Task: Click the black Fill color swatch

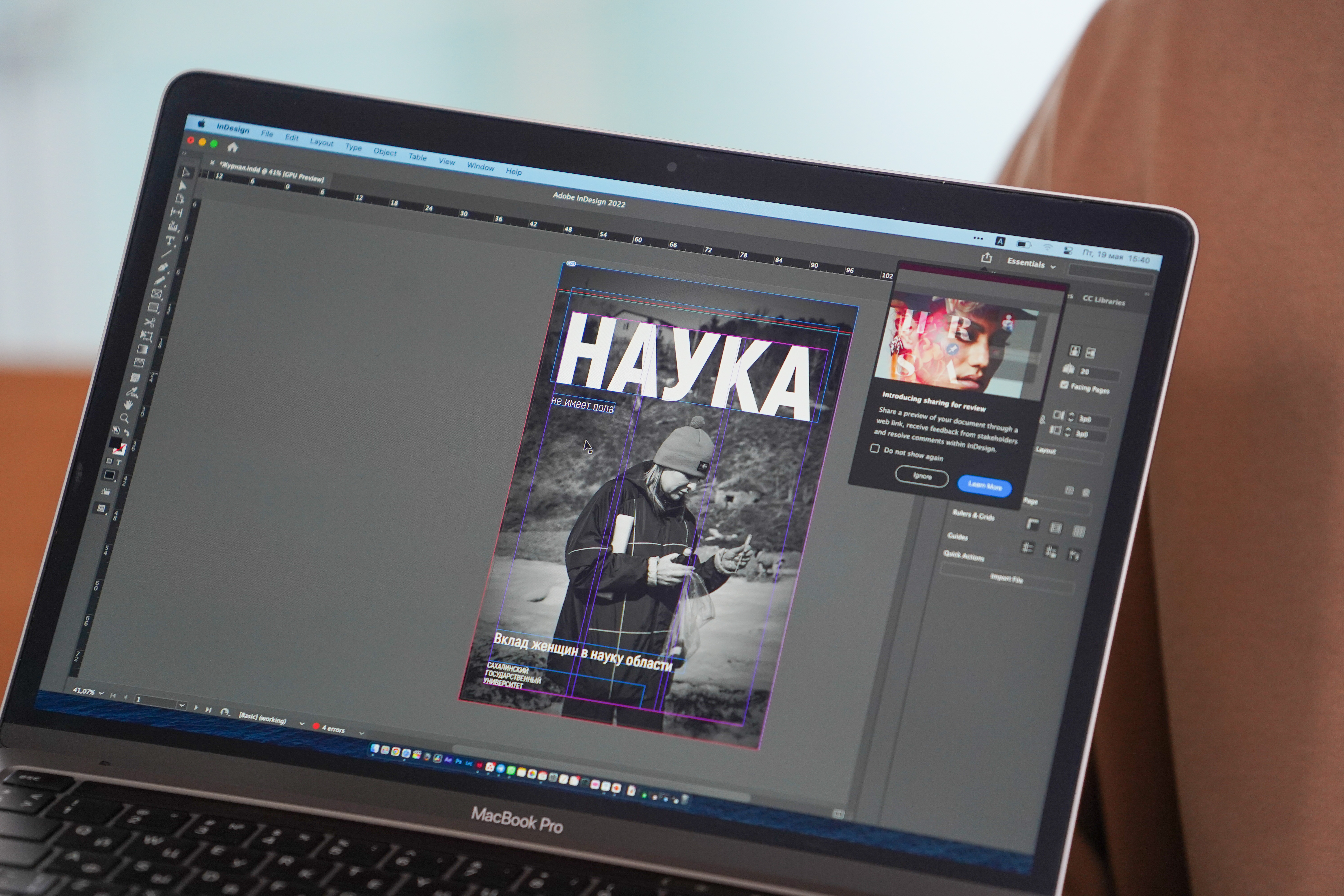Action: [115, 442]
